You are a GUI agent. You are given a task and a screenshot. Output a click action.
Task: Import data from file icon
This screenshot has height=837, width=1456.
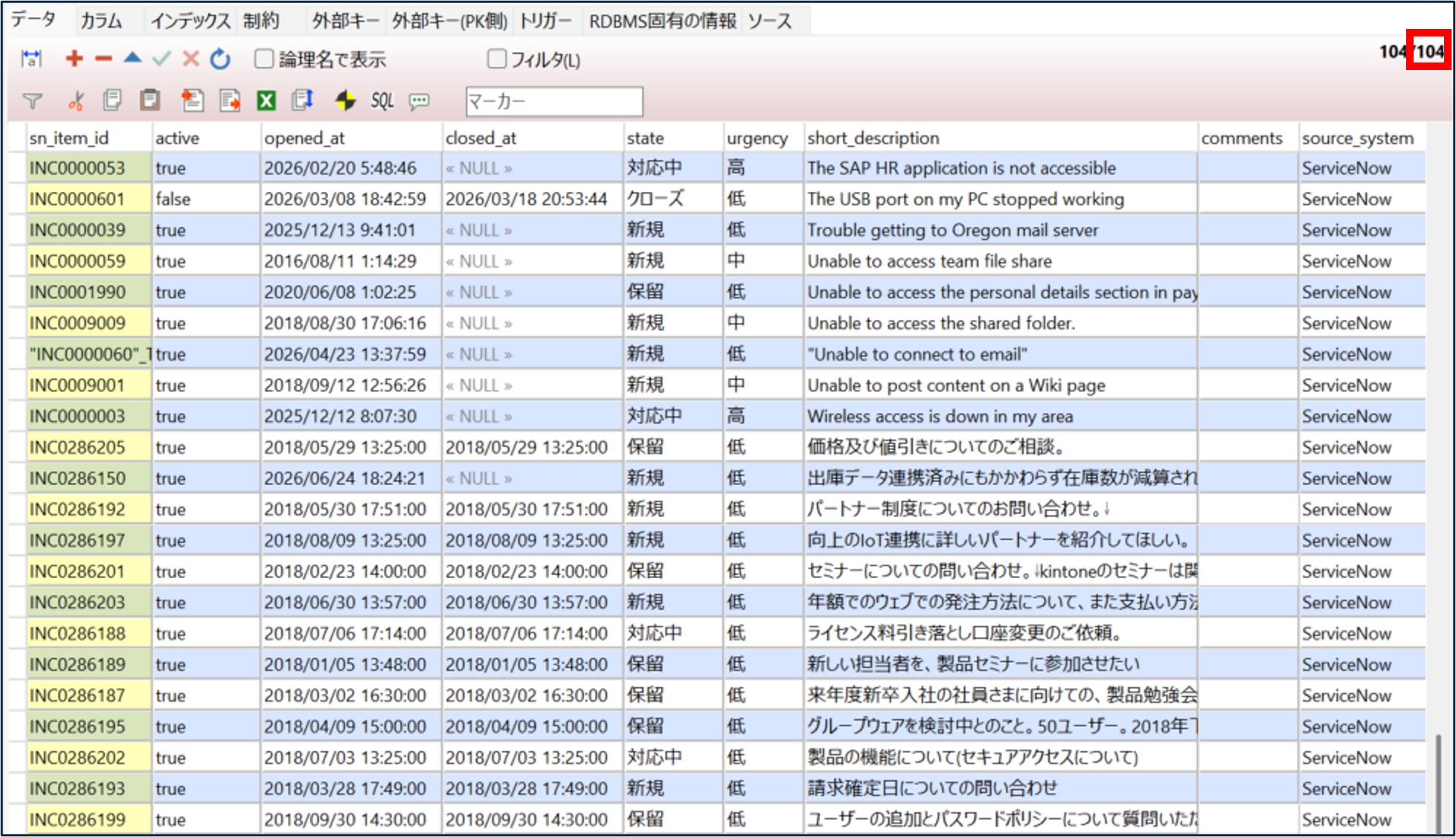point(192,100)
